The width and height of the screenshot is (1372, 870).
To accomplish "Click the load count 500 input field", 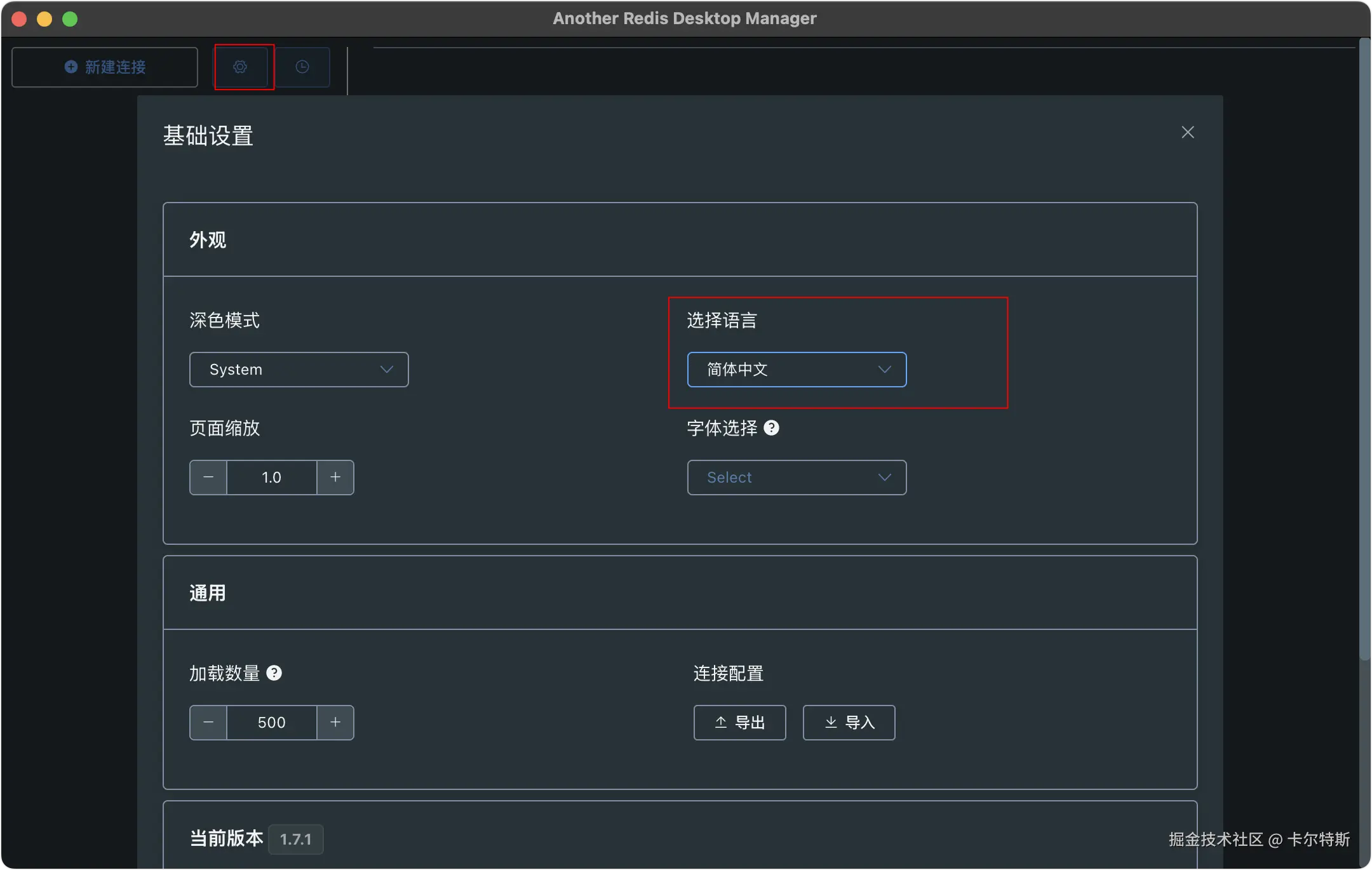I will click(272, 723).
